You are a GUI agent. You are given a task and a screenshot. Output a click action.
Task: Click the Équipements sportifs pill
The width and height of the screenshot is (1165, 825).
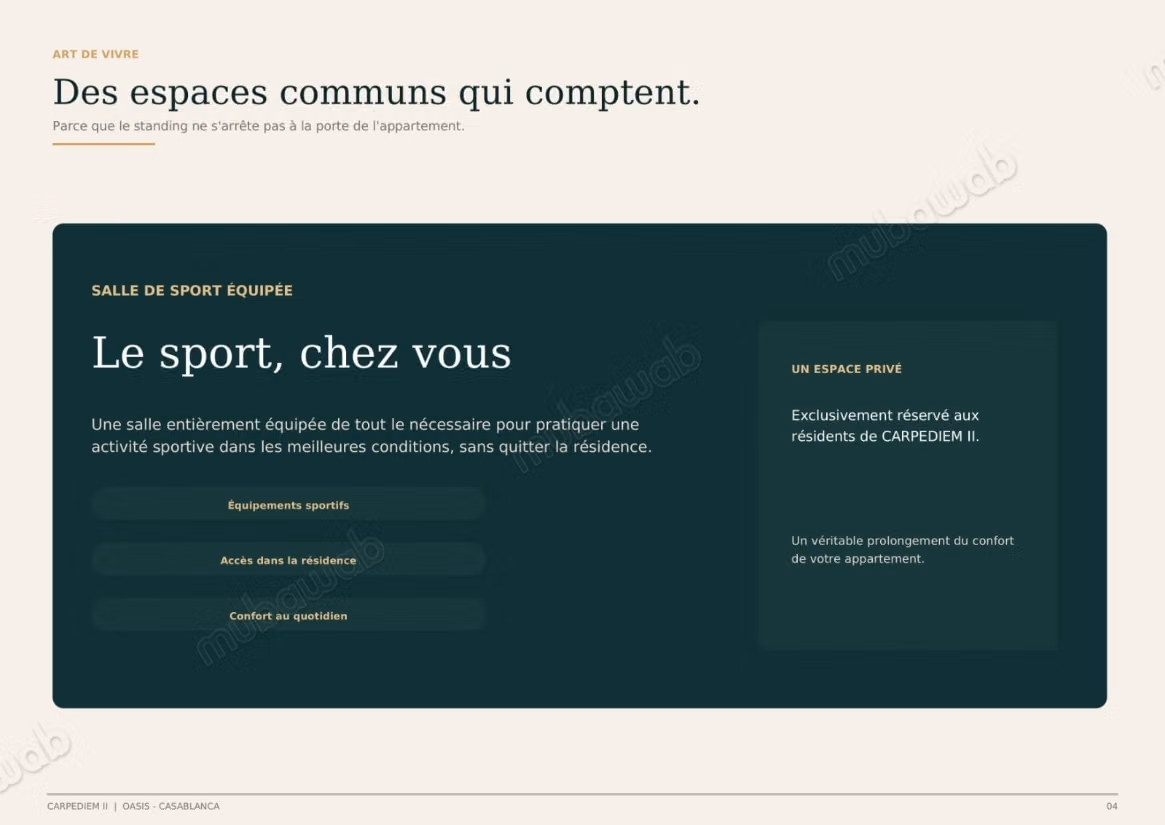(288, 505)
